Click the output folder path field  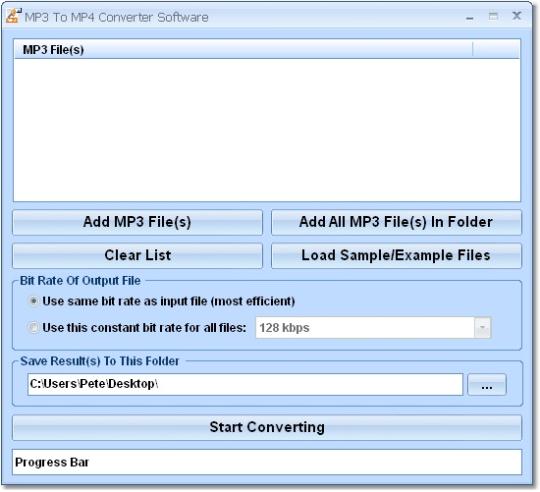point(245,384)
